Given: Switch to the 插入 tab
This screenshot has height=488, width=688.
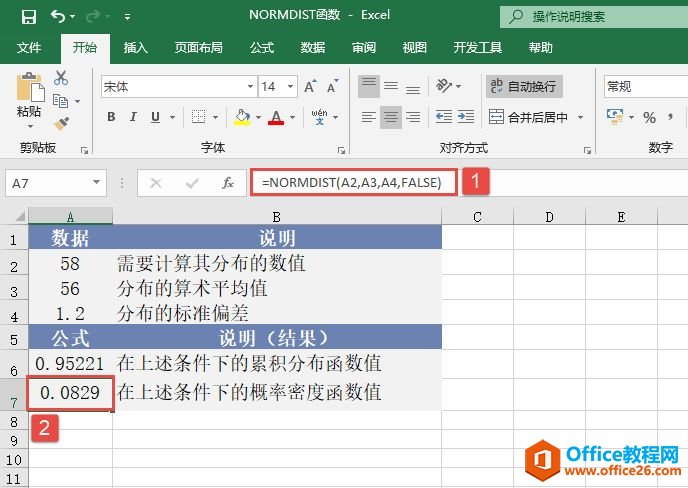Looking at the screenshot, I should (x=135, y=47).
